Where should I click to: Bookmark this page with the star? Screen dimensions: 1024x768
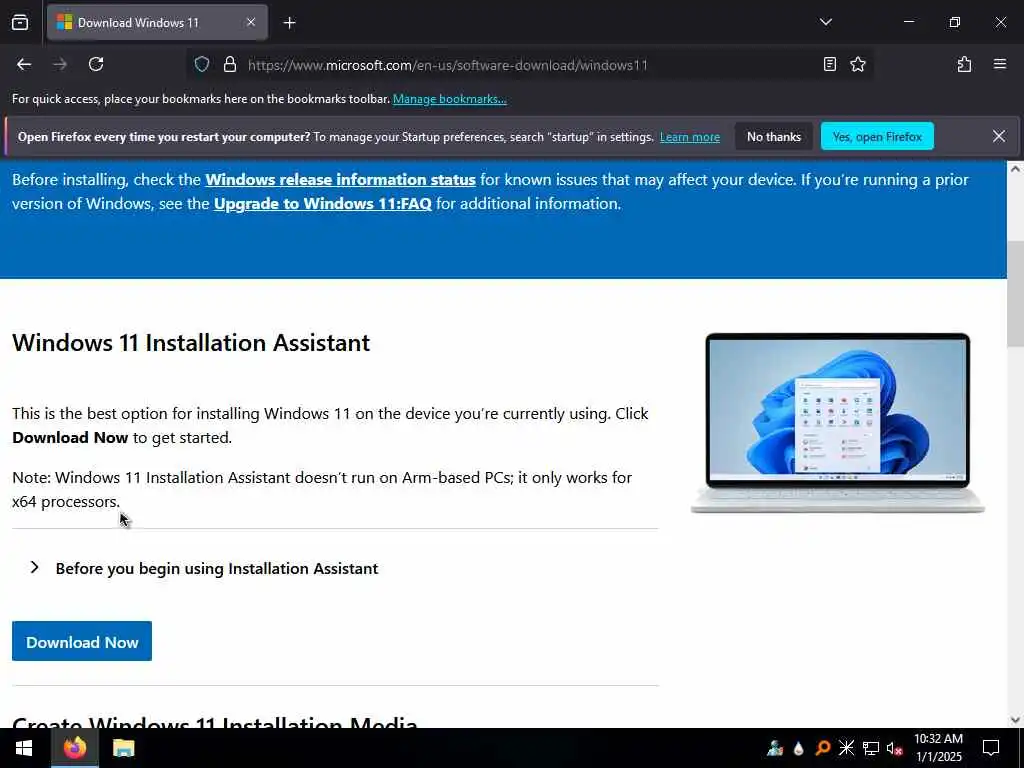858,64
